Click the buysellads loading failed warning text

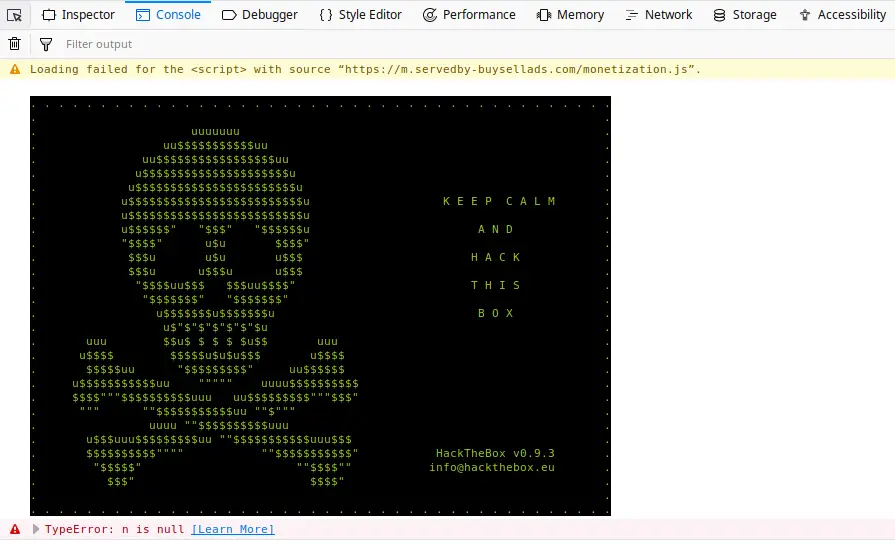365,69
